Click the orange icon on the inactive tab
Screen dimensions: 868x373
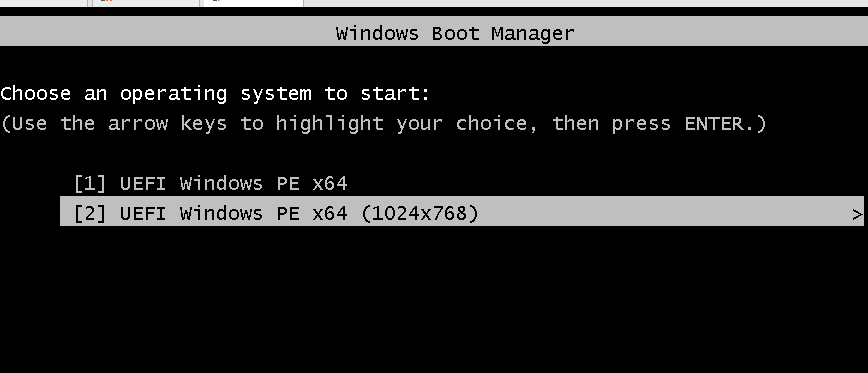(107, 1)
